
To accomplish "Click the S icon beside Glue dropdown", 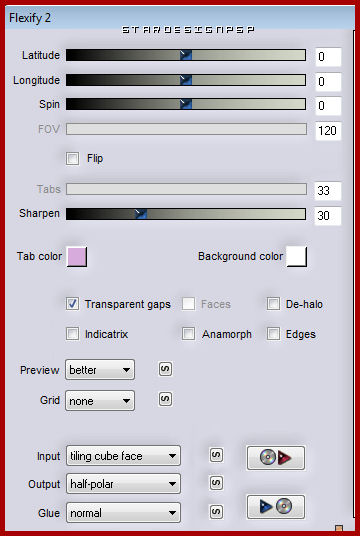I will click(216, 512).
